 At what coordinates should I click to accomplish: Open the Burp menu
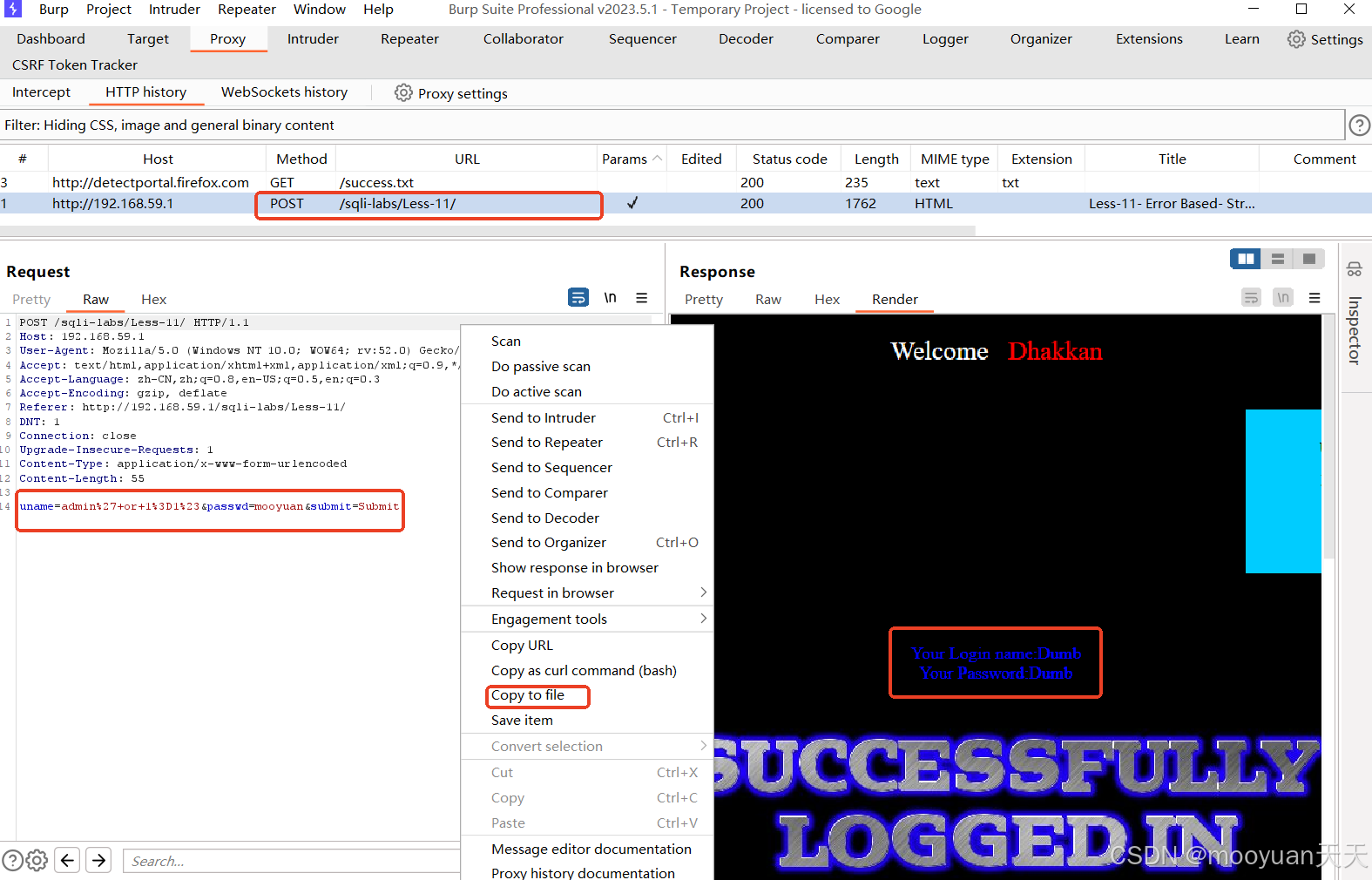[x=53, y=10]
